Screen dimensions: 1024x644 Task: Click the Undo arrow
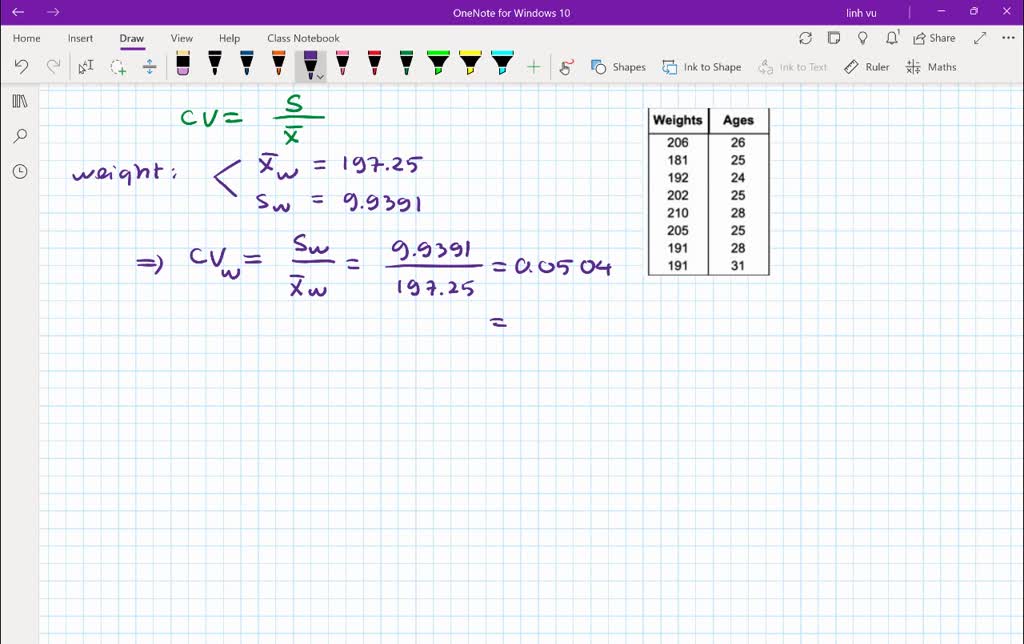point(21,67)
